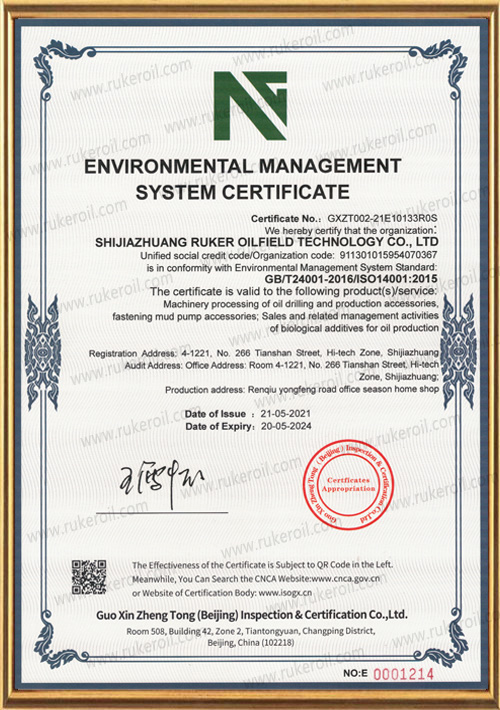The image size is (500, 710).
Task: Click the handwritten signature
Action: pos(162,484)
